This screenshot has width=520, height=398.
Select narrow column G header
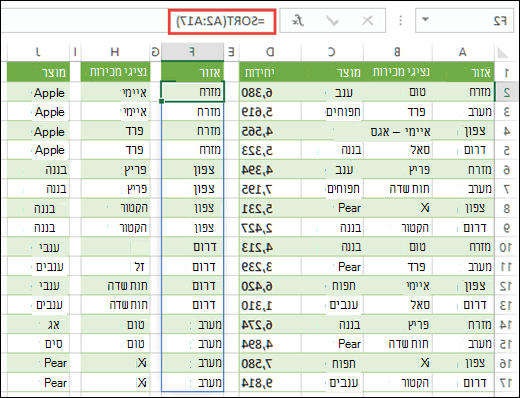click(x=155, y=52)
